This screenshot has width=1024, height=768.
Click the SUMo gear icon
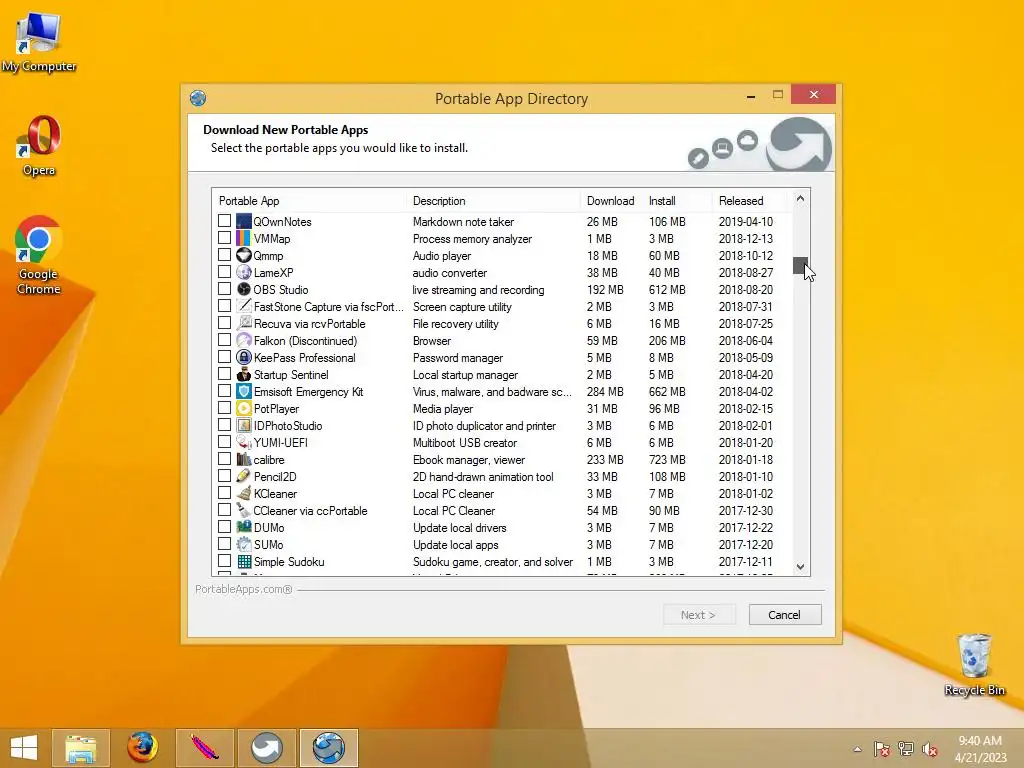click(x=244, y=544)
